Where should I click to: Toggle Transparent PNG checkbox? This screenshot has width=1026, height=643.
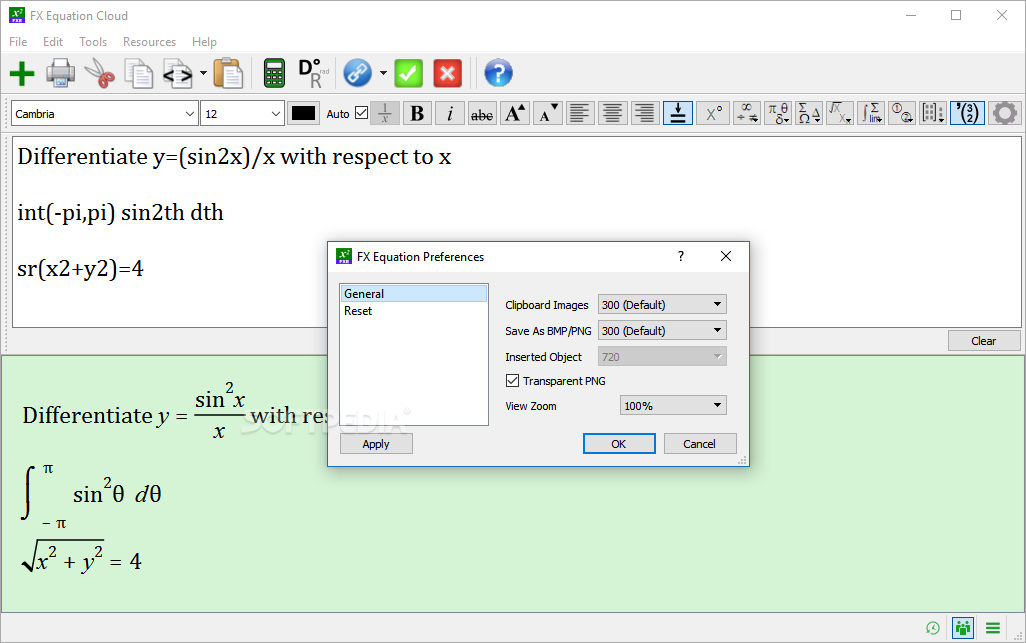512,381
